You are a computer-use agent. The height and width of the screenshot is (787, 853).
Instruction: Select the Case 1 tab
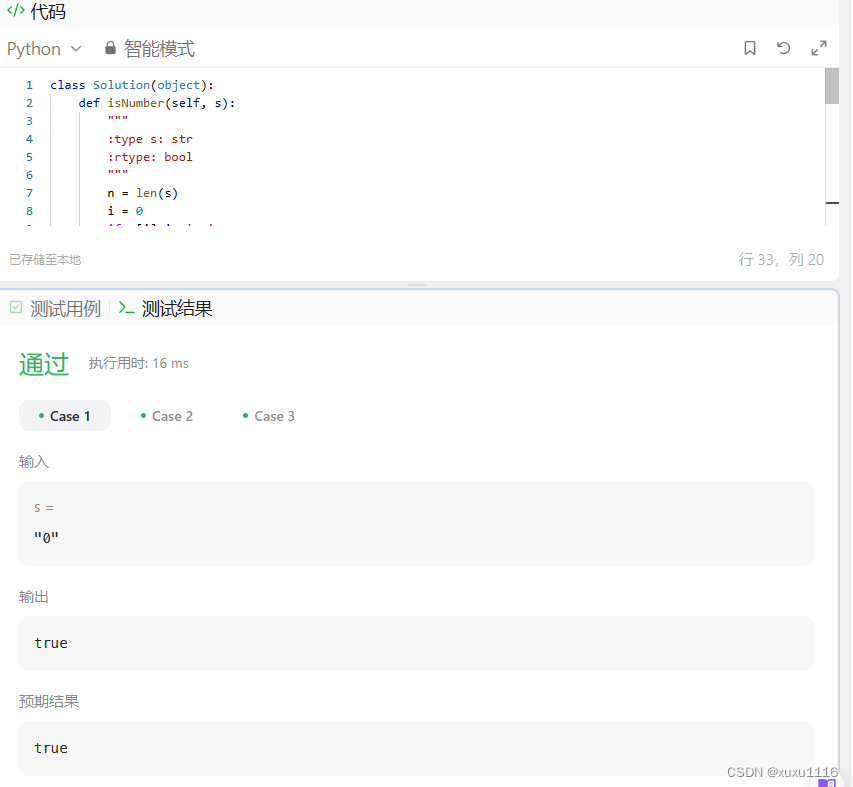[65, 416]
